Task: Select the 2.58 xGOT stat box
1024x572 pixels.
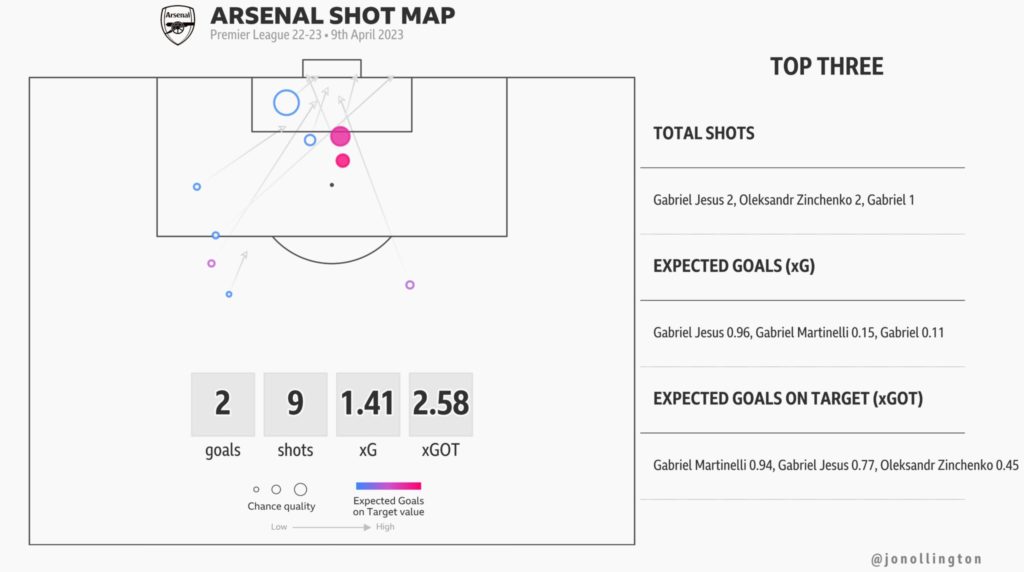Action: (441, 404)
